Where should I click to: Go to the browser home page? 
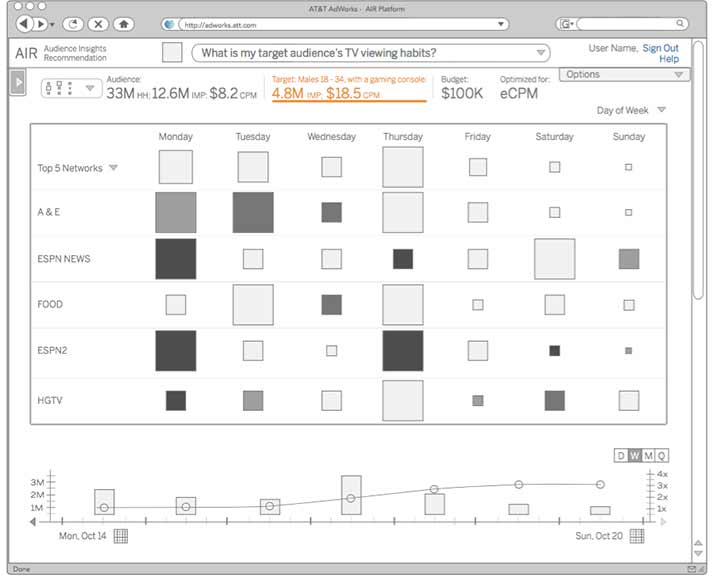pyautogui.click(x=123, y=23)
